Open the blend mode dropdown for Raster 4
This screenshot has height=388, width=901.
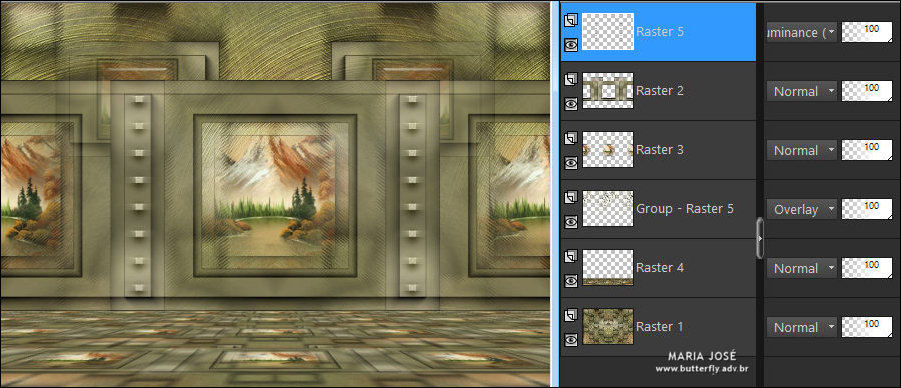pyautogui.click(x=802, y=268)
